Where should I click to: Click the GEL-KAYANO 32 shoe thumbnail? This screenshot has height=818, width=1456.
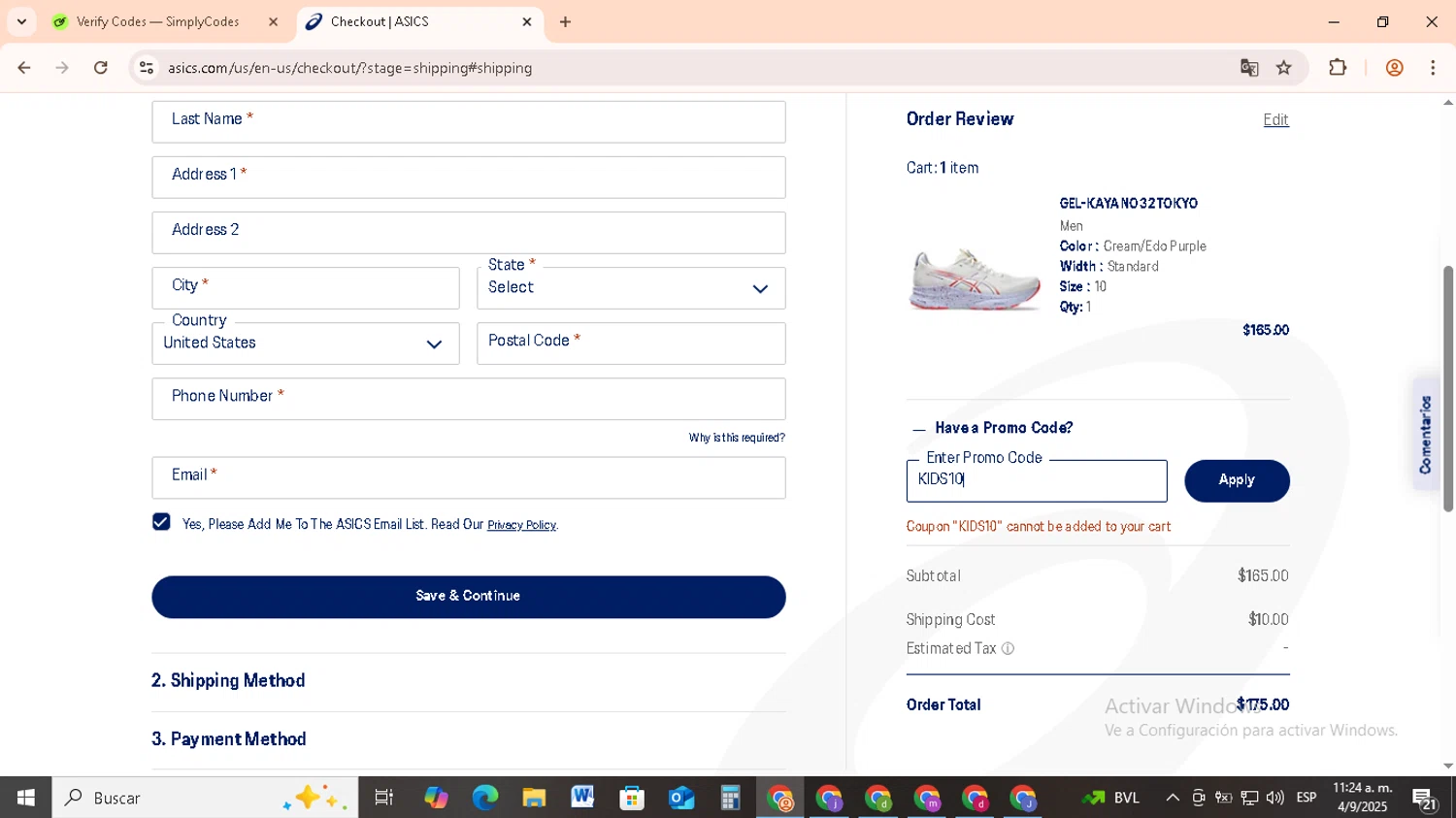point(975,279)
